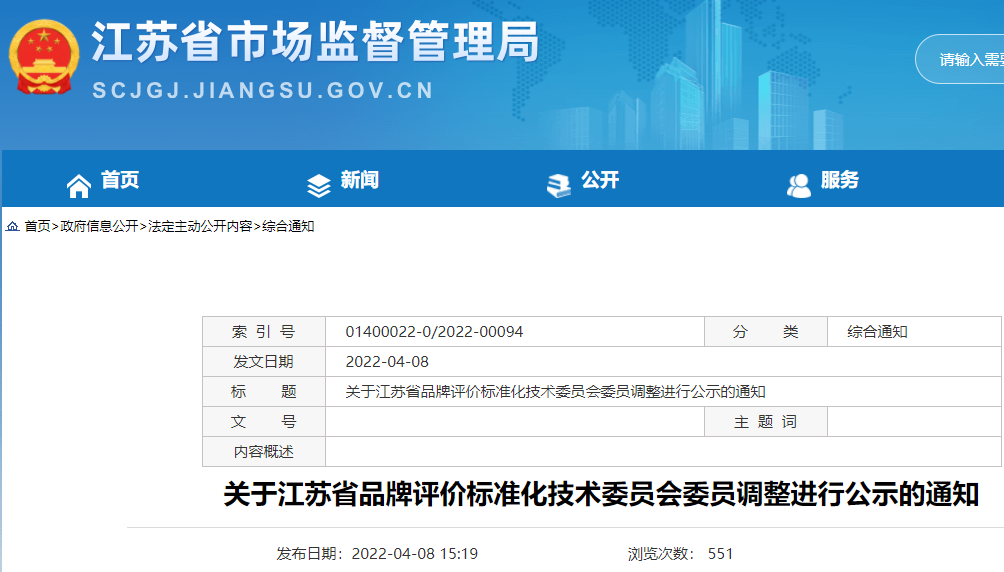
Task: Select the index number 01400022-0/2022-00094
Action: click(434, 332)
